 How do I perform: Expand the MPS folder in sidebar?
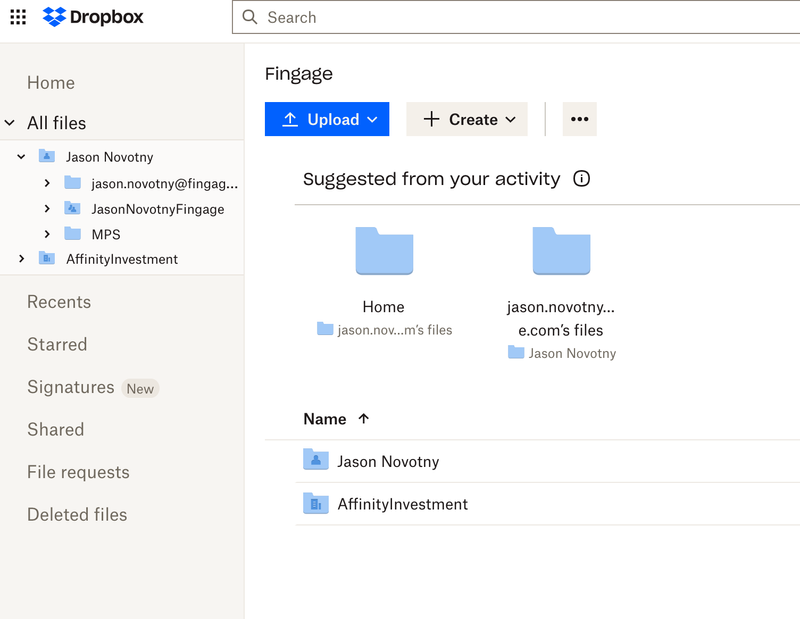click(47, 234)
